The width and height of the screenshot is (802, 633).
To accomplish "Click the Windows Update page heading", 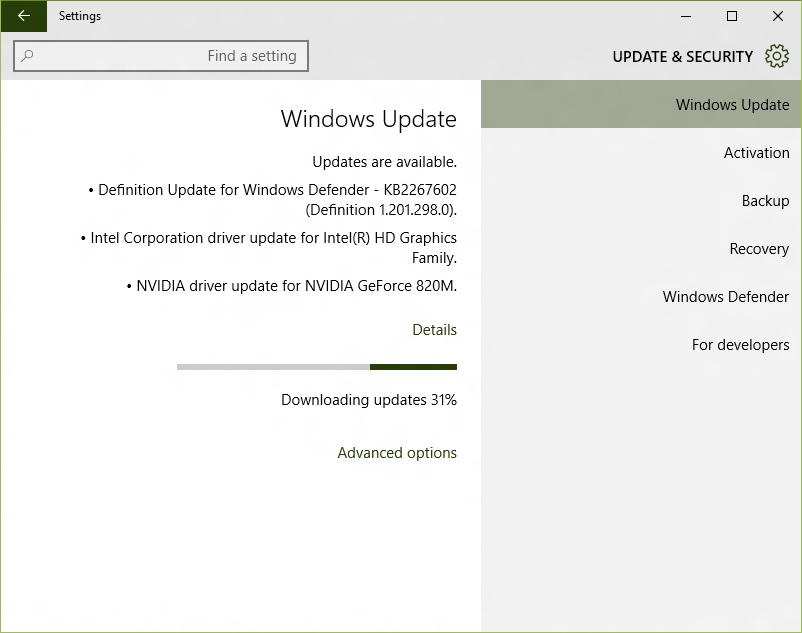I will (x=368, y=119).
